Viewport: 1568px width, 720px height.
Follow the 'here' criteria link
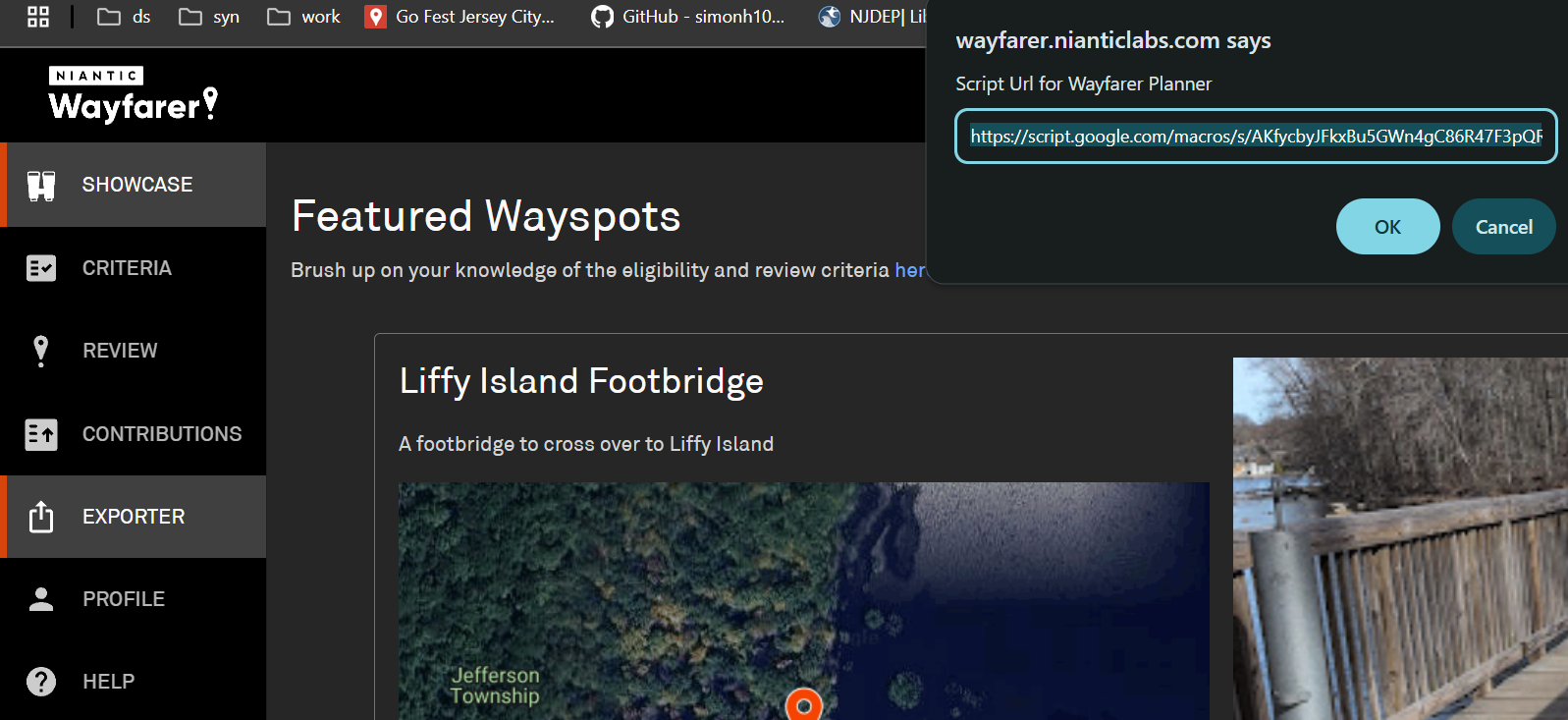[x=909, y=270]
